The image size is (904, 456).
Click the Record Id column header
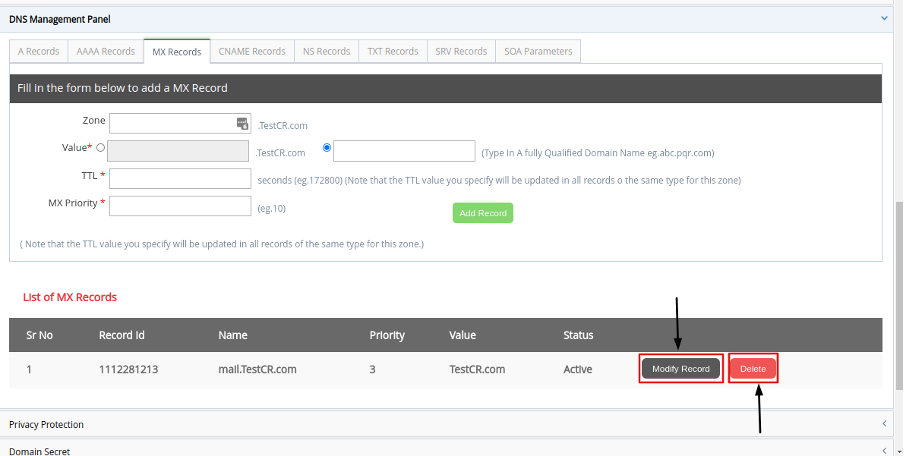click(x=122, y=336)
